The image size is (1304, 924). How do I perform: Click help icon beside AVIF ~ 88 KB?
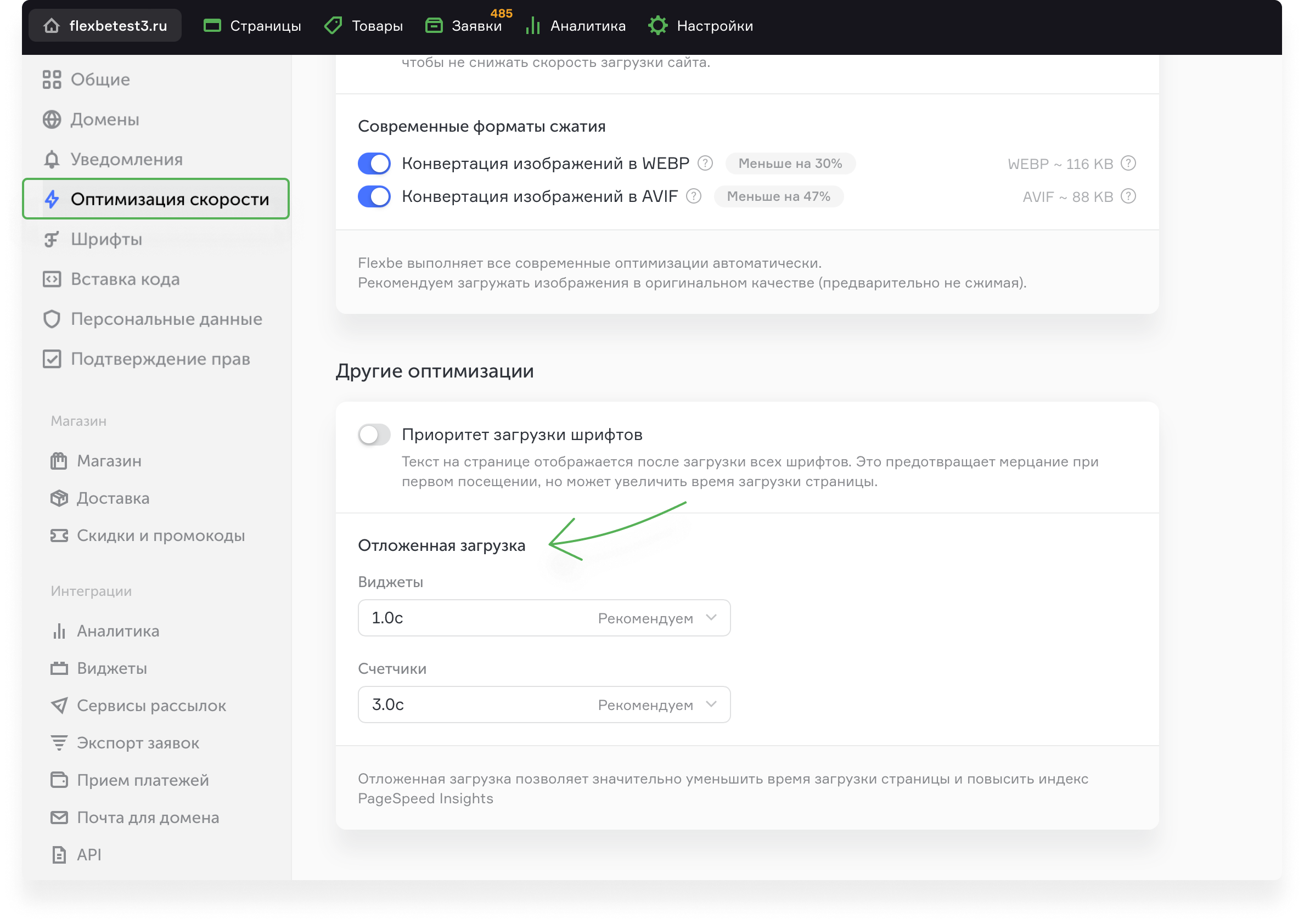[x=1128, y=196]
